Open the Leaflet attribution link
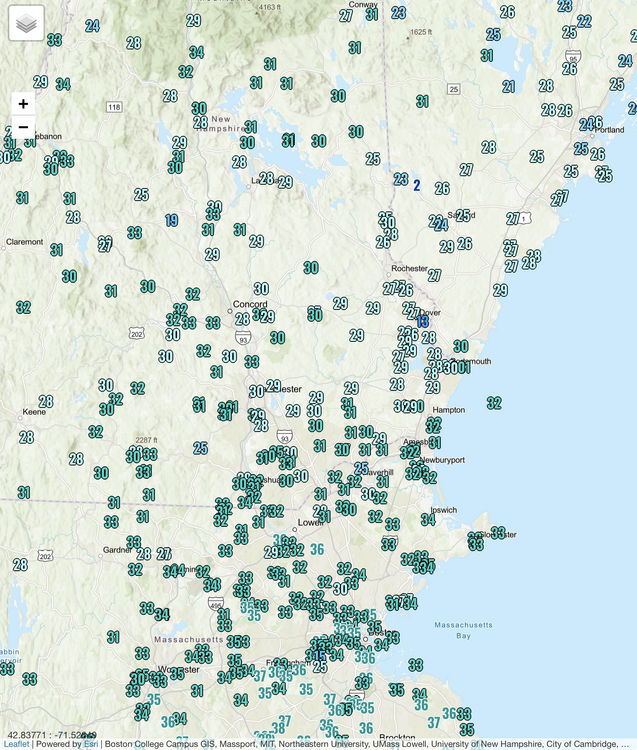This screenshot has width=637, height=750. (x=16, y=744)
